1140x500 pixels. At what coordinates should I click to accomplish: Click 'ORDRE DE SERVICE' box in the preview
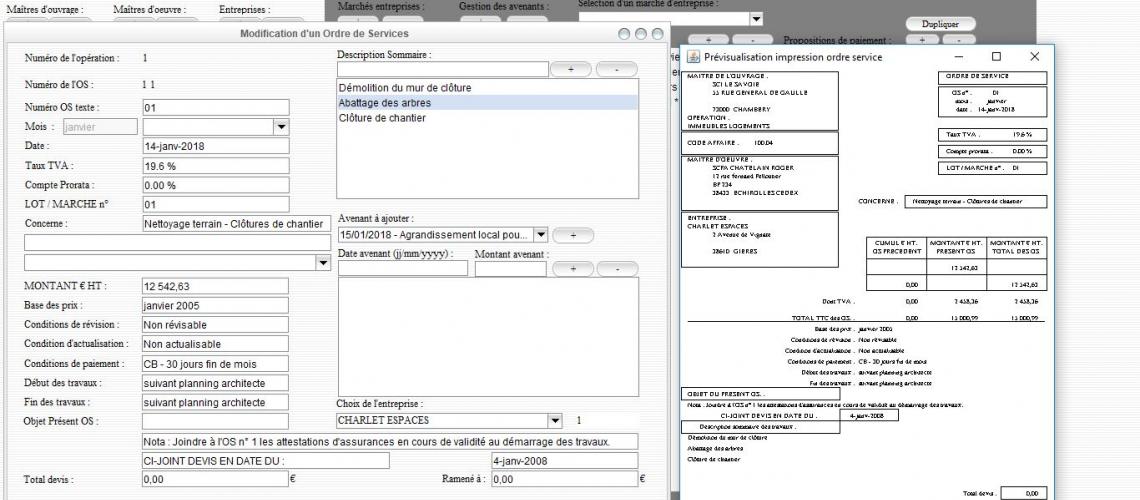point(992,78)
